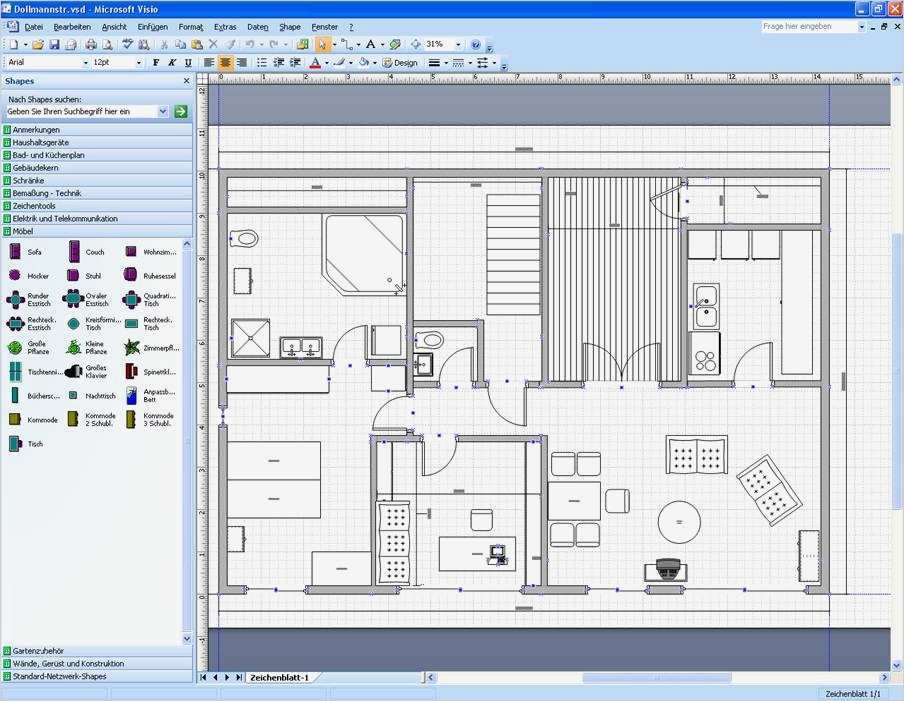
Task: Click the Design button
Action: coord(400,62)
